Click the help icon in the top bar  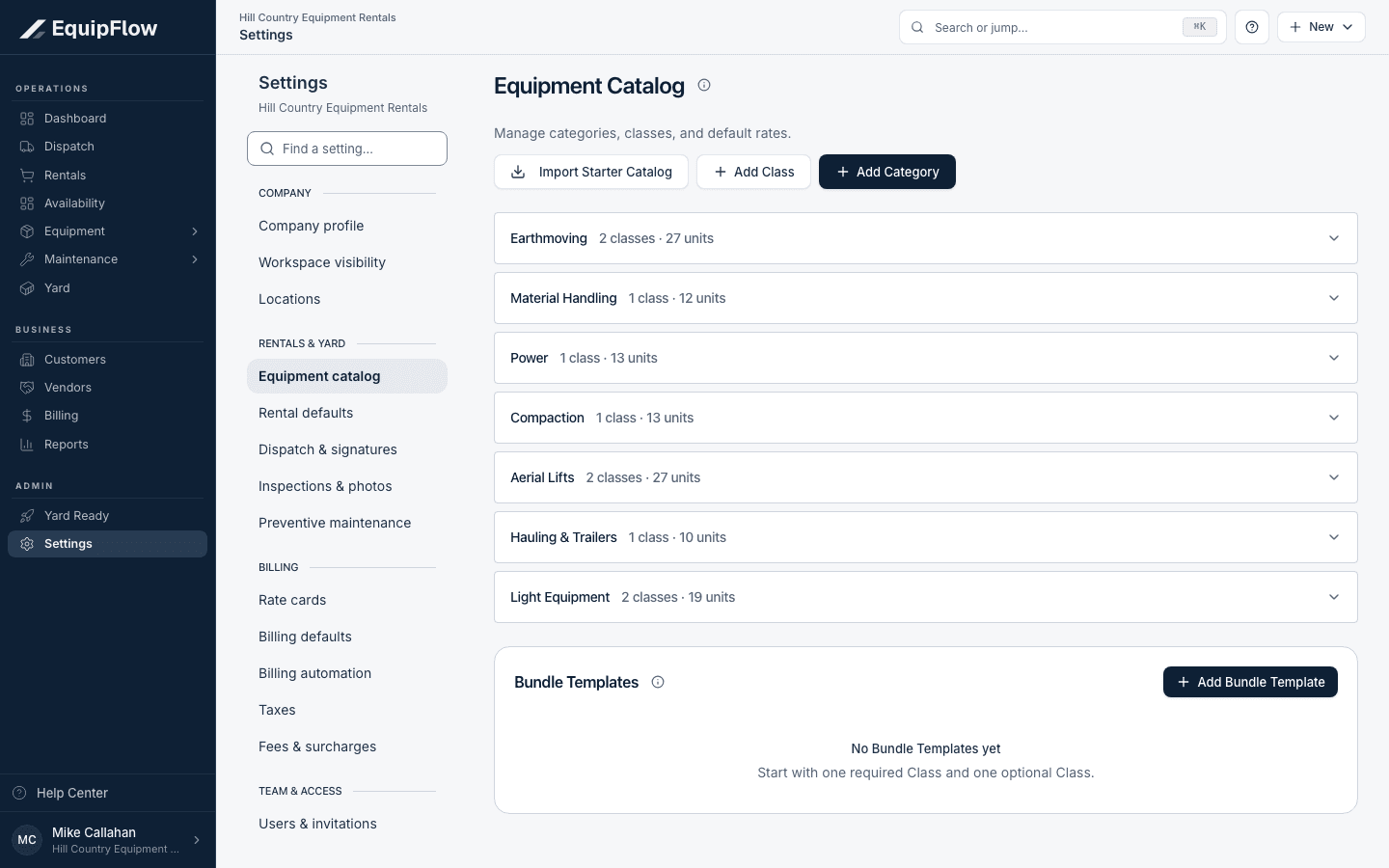tap(1252, 27)
